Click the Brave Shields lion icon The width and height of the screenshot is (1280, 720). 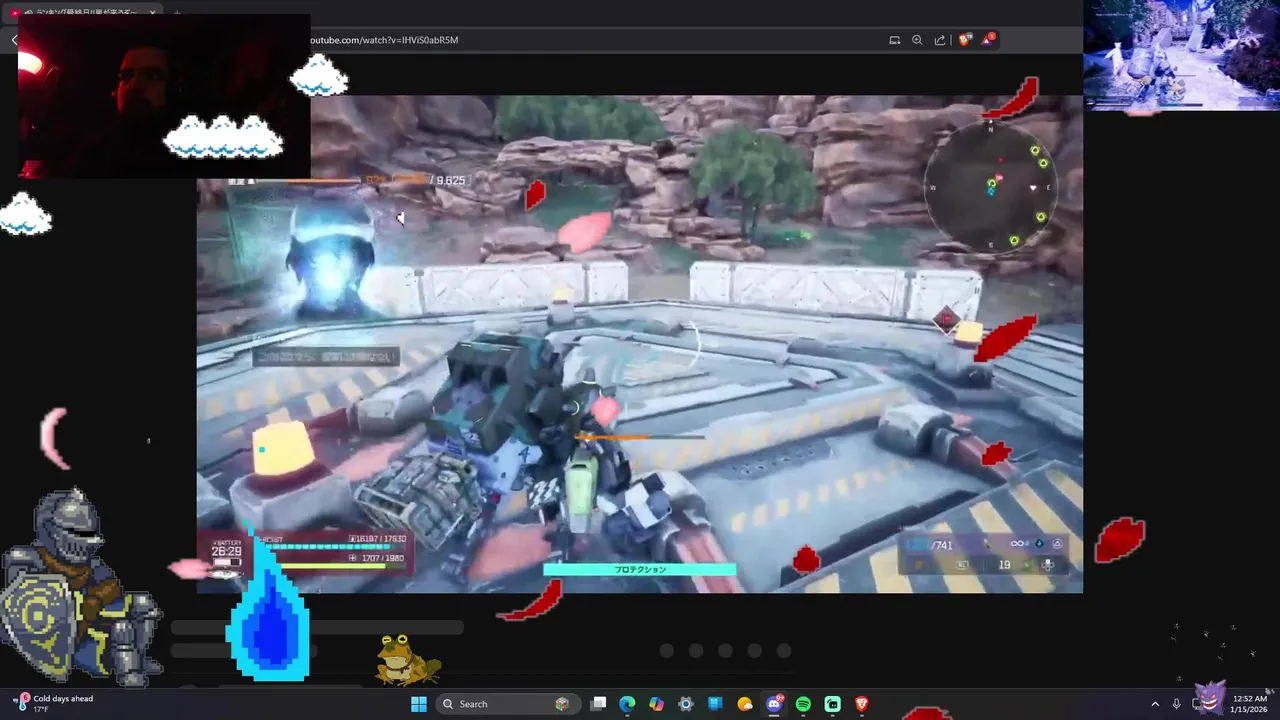(964, 40)
